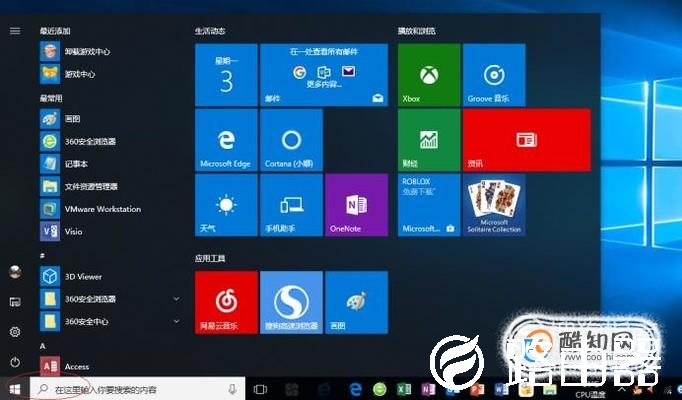
Task: Click the A section letter header
Action: tap(43, 346)
